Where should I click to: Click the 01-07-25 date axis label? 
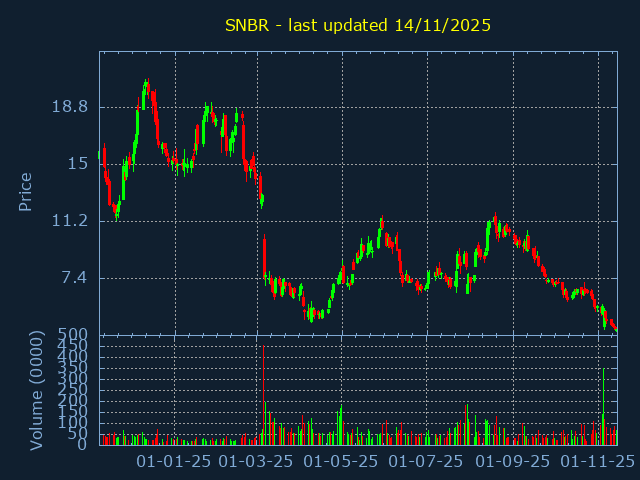[426, 461]
